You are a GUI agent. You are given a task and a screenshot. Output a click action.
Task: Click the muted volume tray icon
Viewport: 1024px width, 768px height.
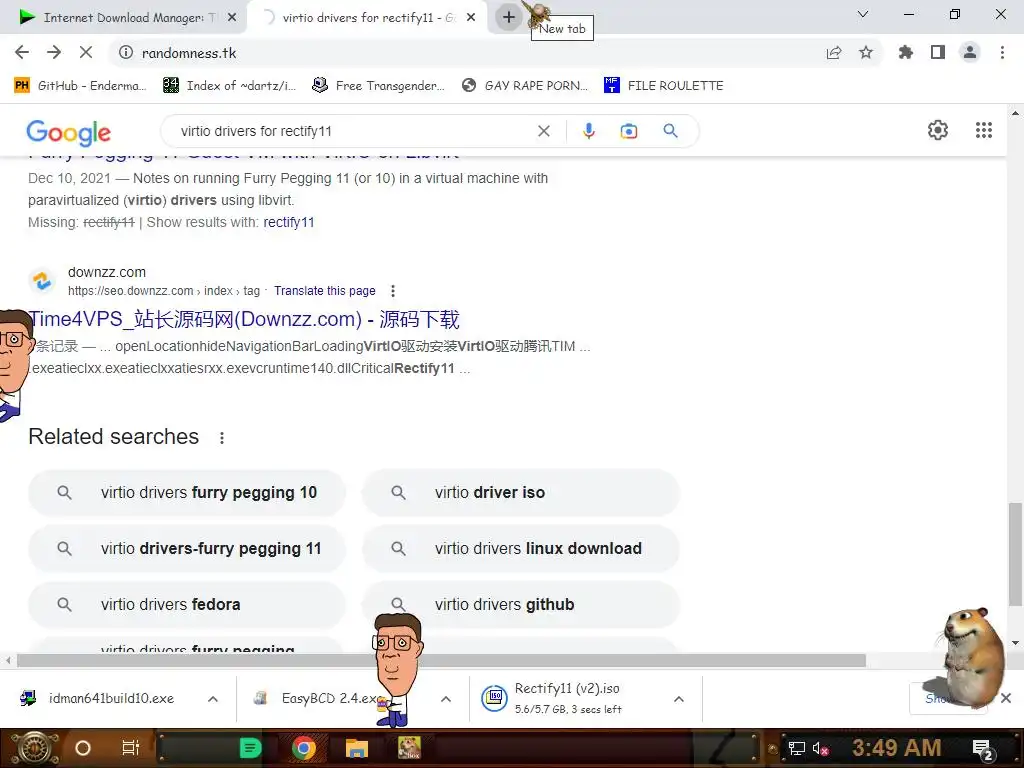click(820, 748)
